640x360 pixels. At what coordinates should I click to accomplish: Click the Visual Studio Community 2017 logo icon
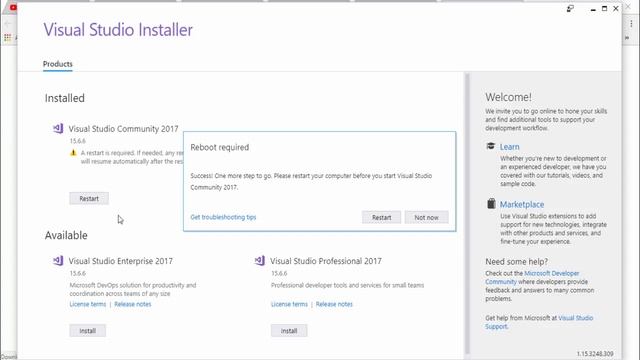[58, 129]
